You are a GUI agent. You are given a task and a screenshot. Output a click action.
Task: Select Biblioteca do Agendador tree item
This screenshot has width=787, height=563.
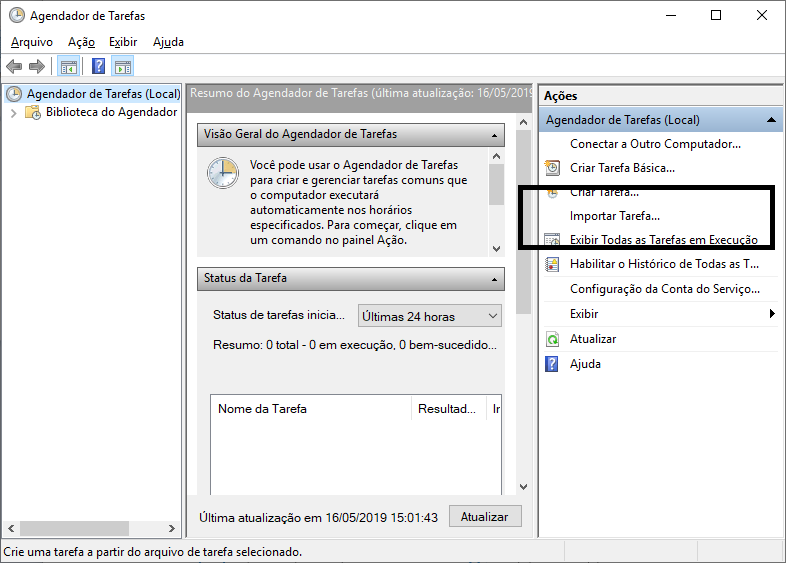111,112
